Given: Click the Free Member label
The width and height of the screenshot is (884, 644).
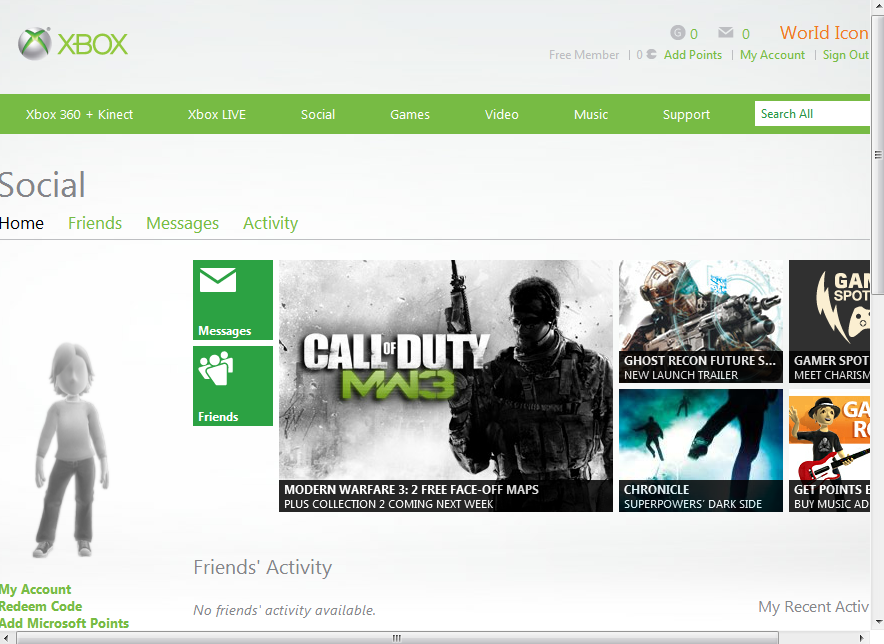Looking at the screenshot, I should point(584,55).
